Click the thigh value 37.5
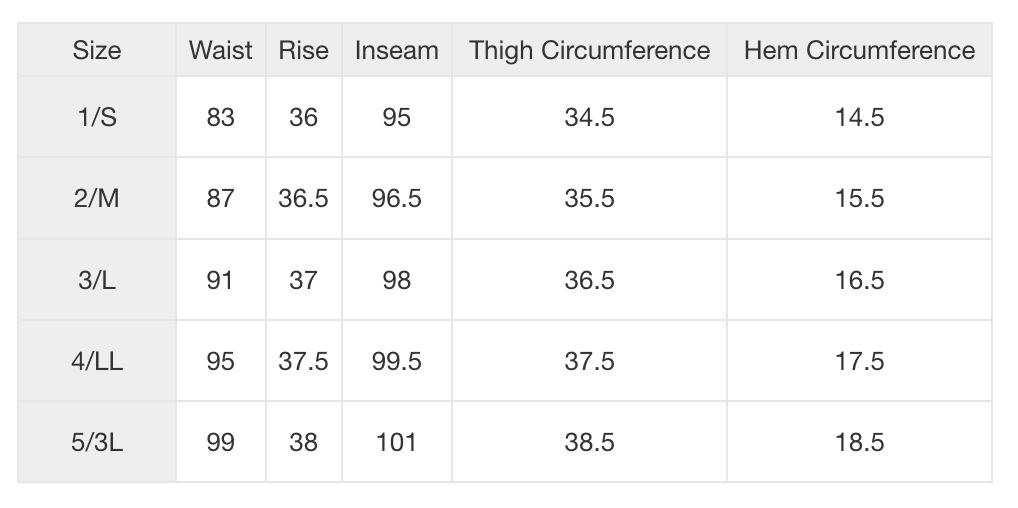The width and height of the screenshot is (1018, 508). click(x=590, y=361)
